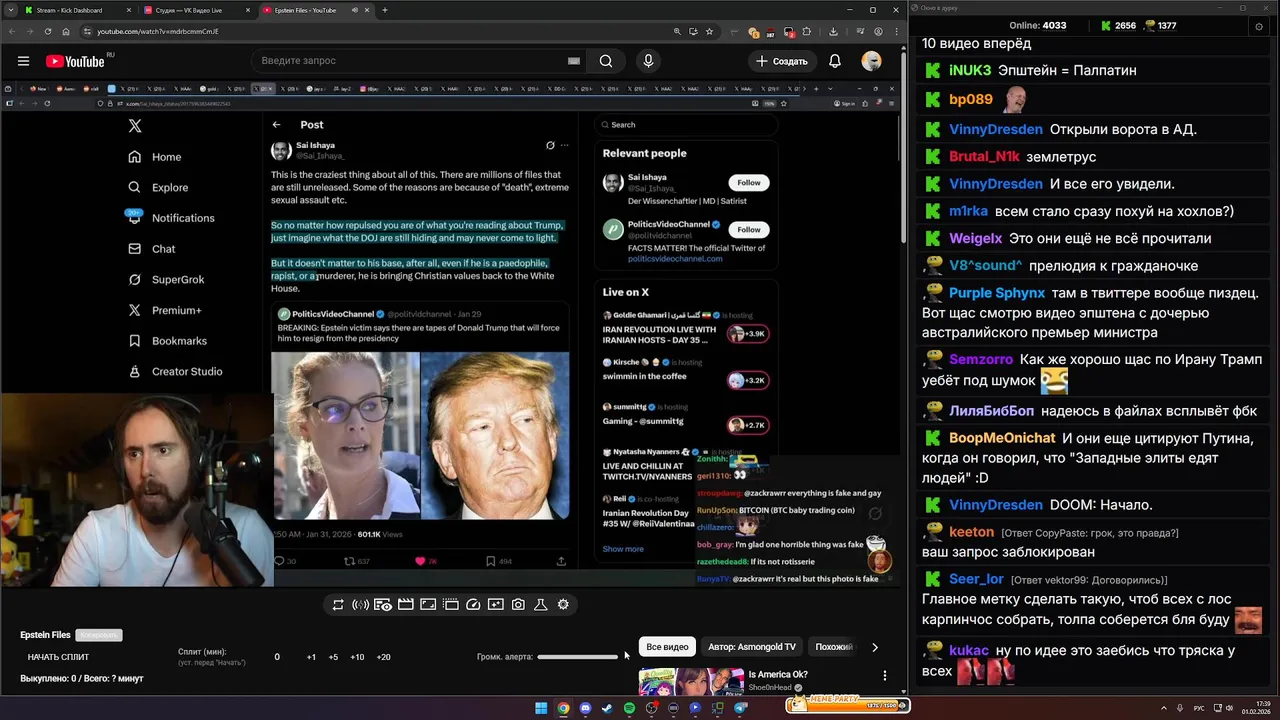
Task: Click username Seer_lor in chat
Action: click(976, 579)
